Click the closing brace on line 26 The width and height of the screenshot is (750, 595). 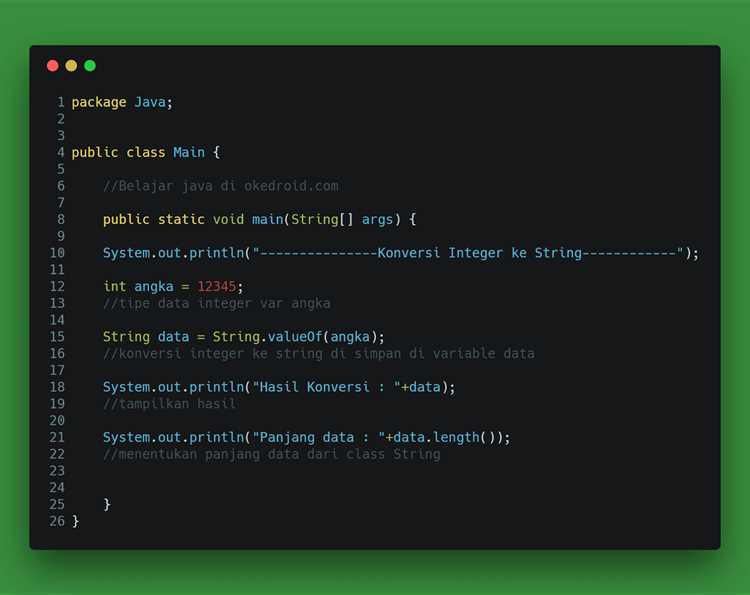(x=76, y=521)
